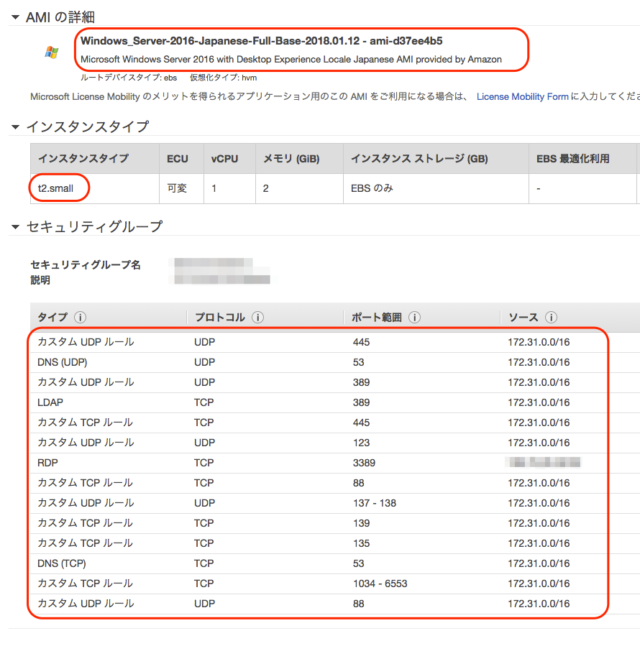The height and width of the screenshot is (664, 640).
Task: Collapse the セキュリティグループ section
Action: pos(16,227)
